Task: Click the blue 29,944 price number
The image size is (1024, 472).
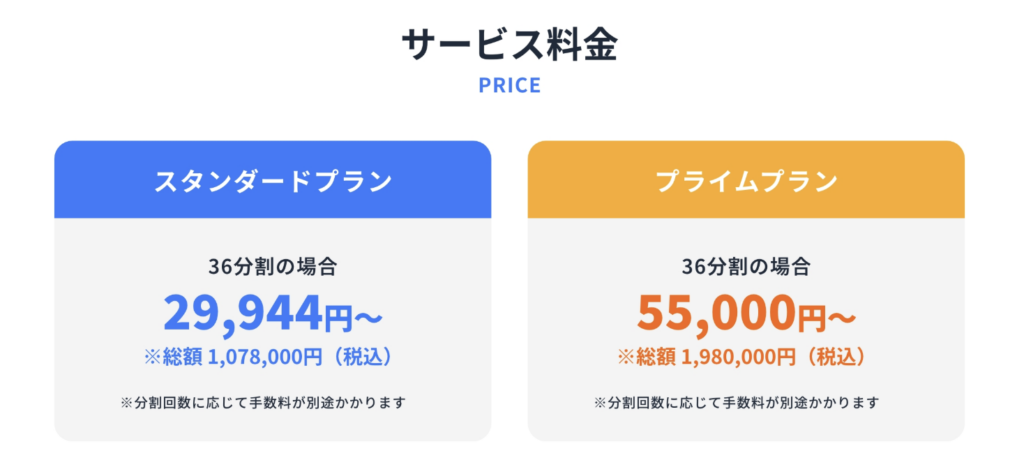Action: point(243,314)
